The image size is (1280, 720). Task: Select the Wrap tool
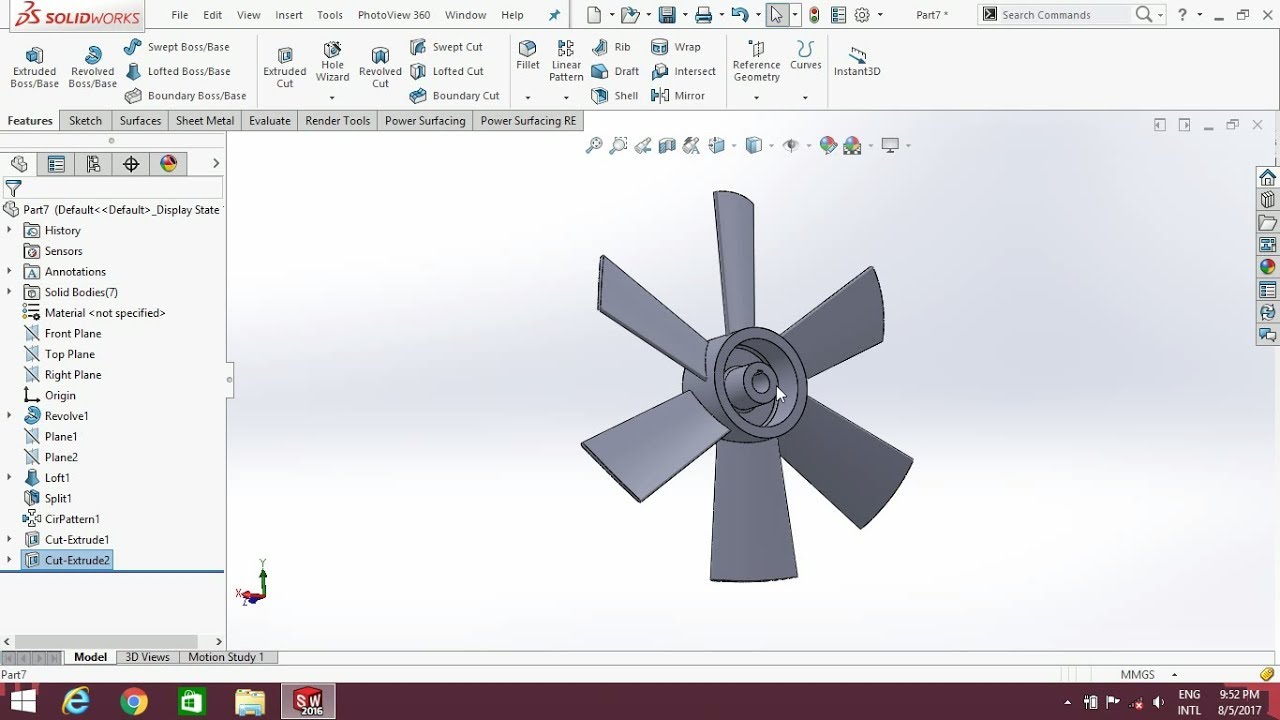[x=676, y=47]
